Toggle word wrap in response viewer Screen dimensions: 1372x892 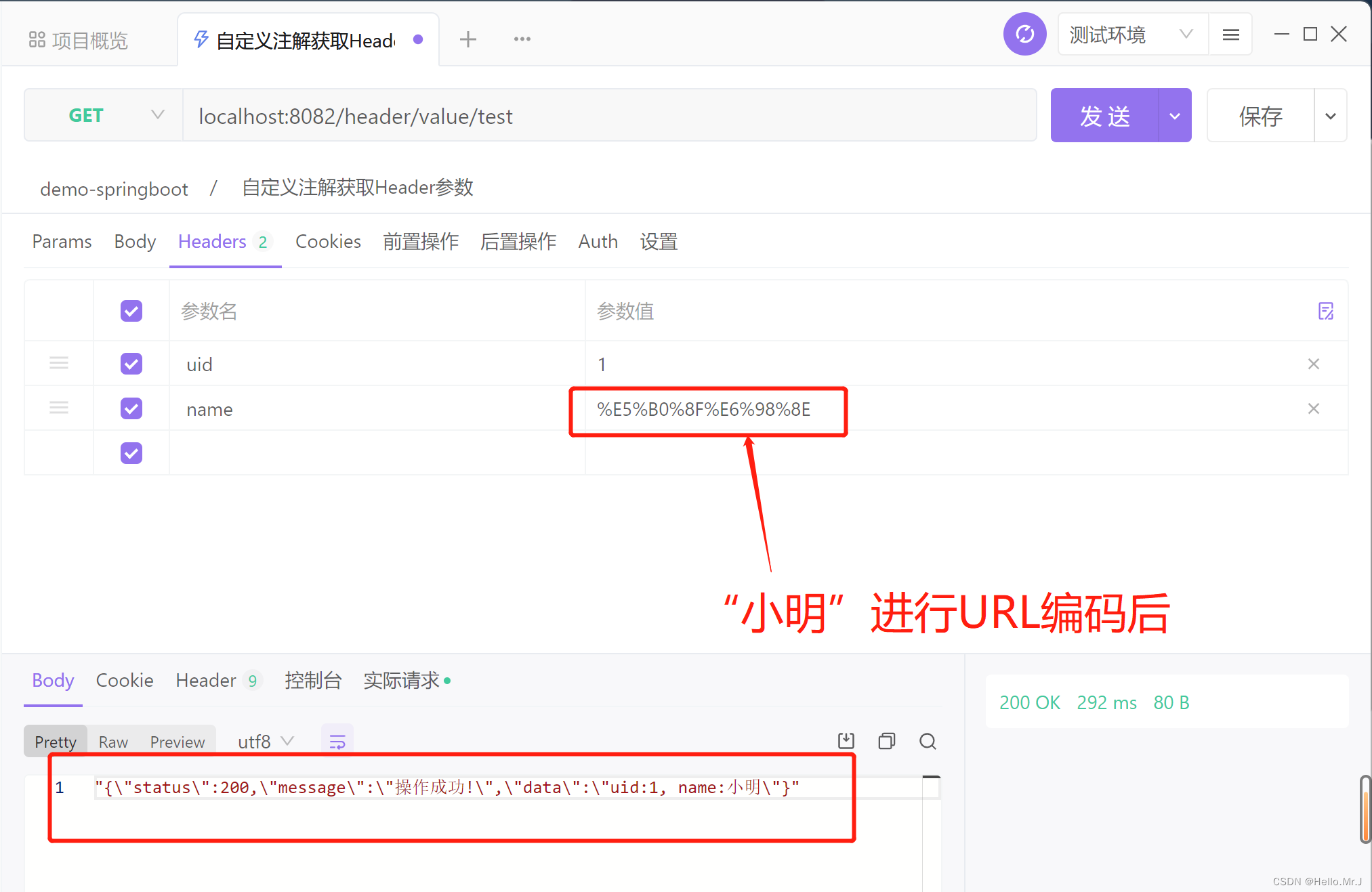[x=337, y=742]
